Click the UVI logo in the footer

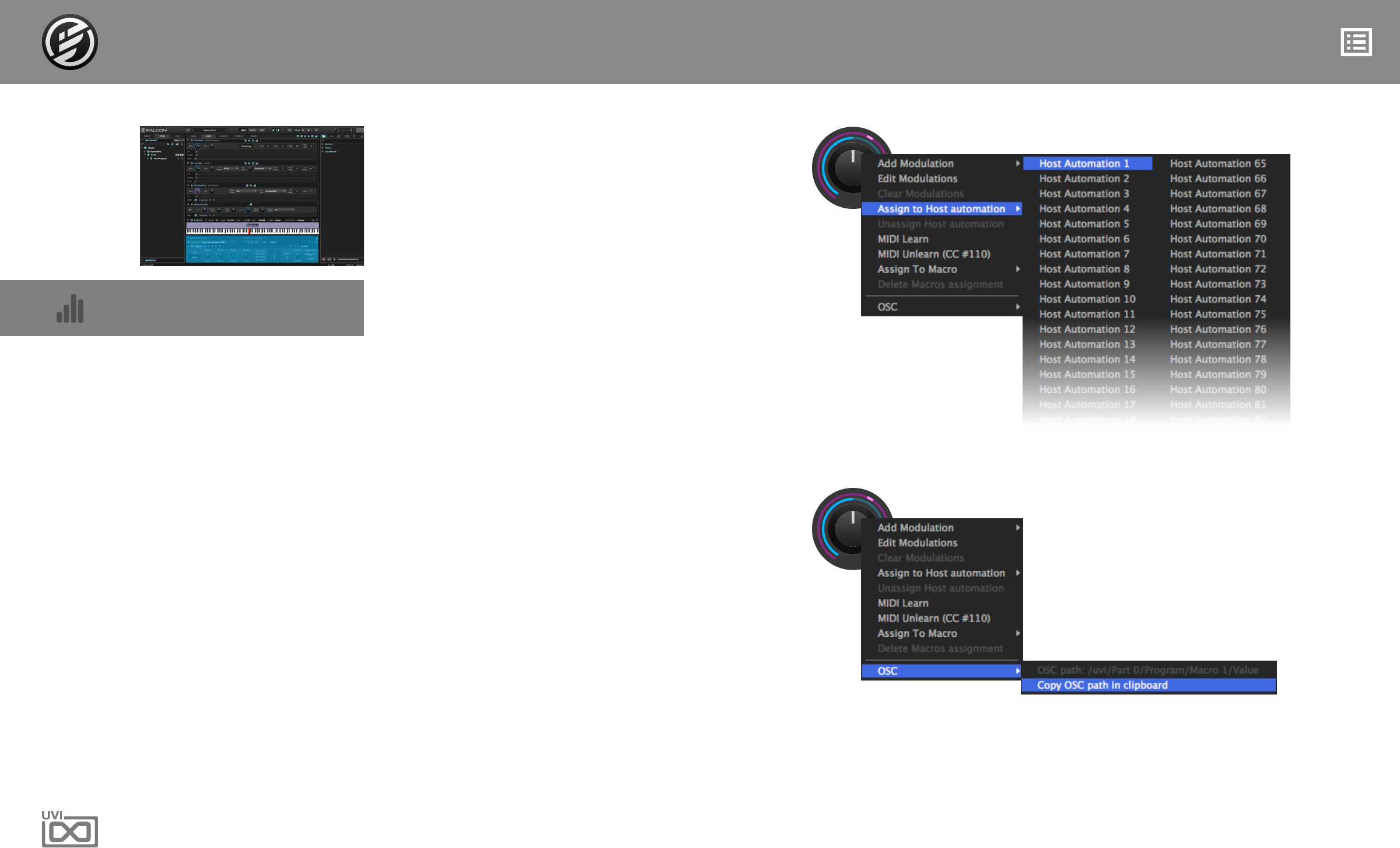[69, 829]
